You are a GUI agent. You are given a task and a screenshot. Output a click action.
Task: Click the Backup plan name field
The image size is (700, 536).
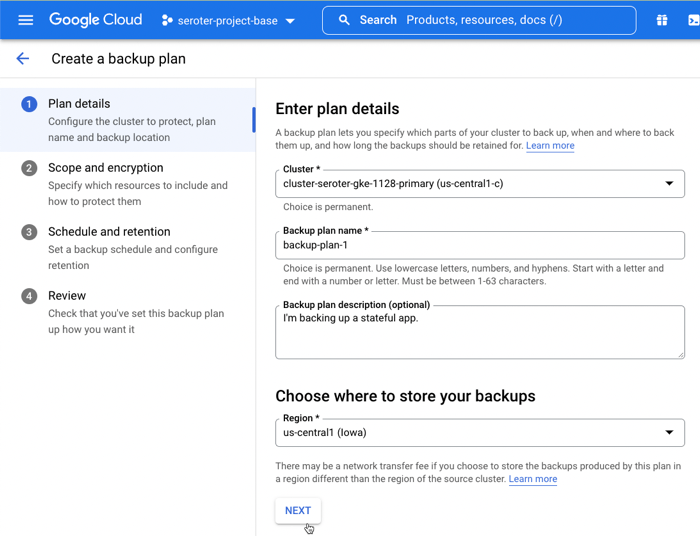[480, 245]
